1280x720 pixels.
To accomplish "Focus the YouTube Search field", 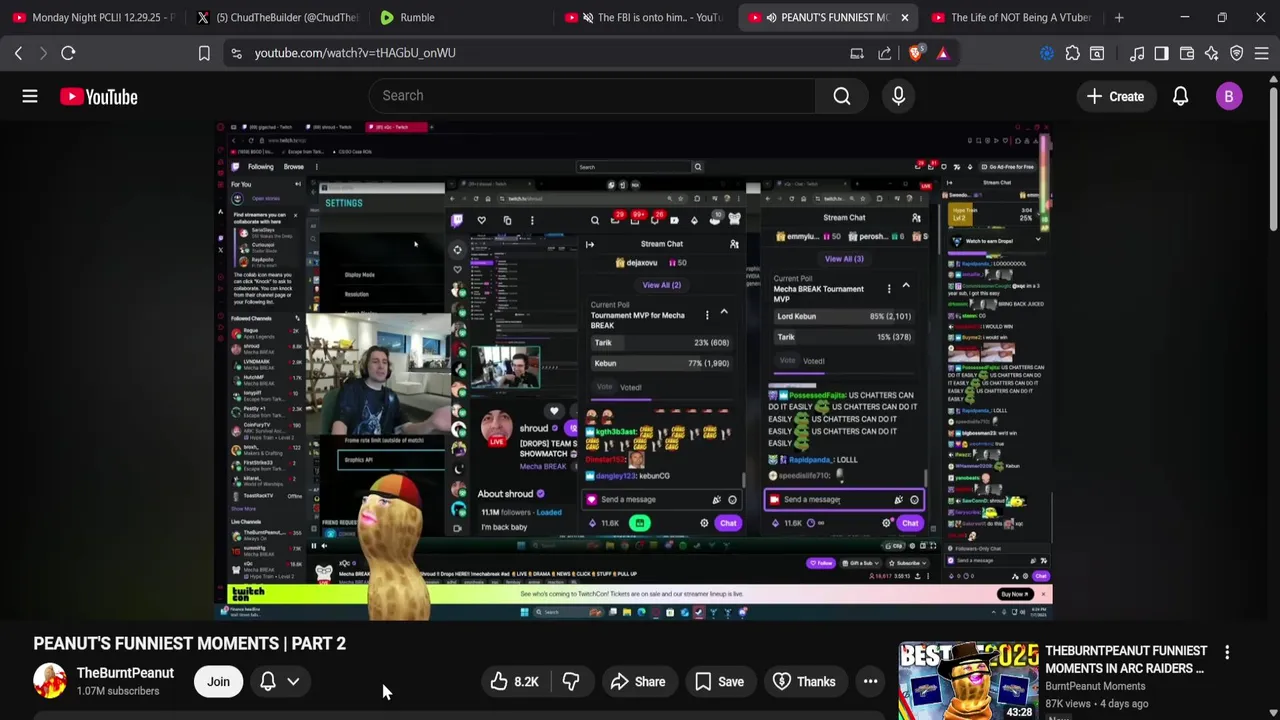I will (592, 96).
